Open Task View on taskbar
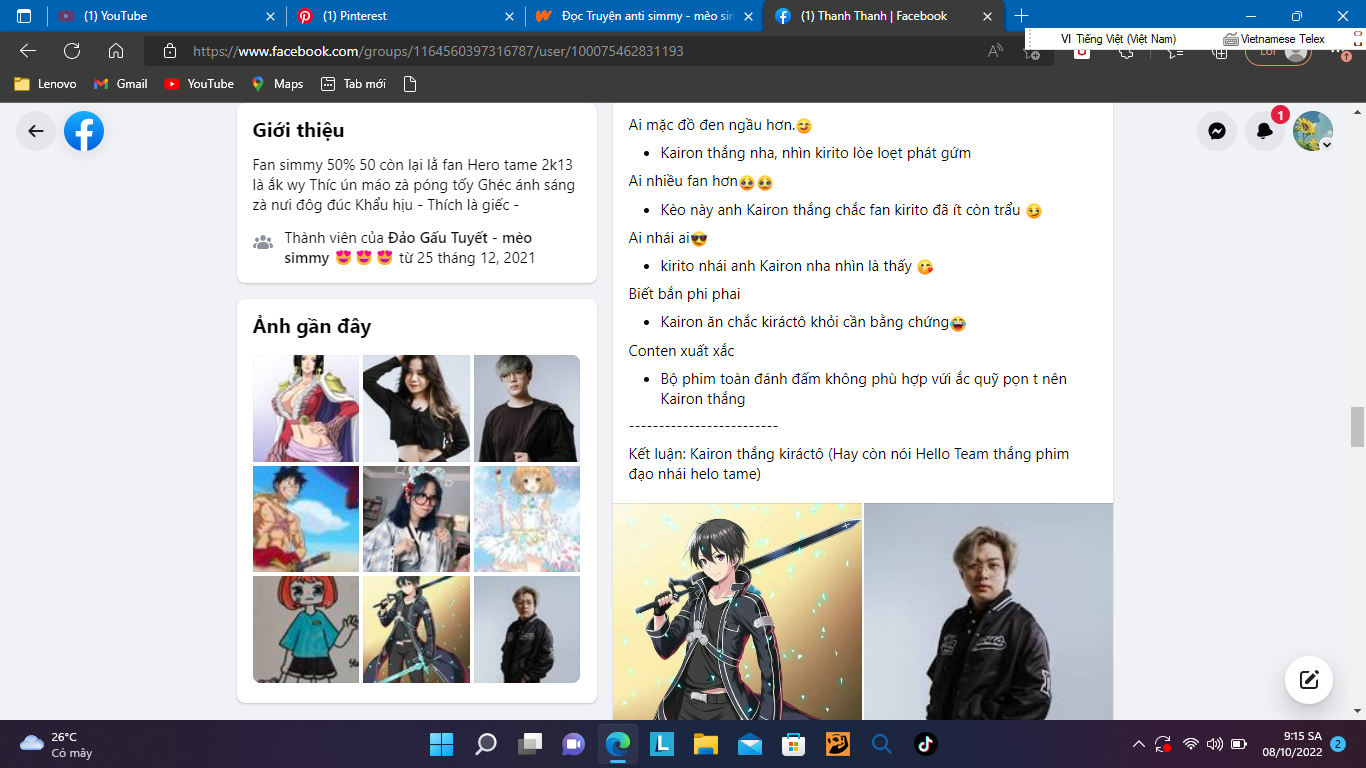The height and width of the screenshot is (768, 1366). coord(529,744)
